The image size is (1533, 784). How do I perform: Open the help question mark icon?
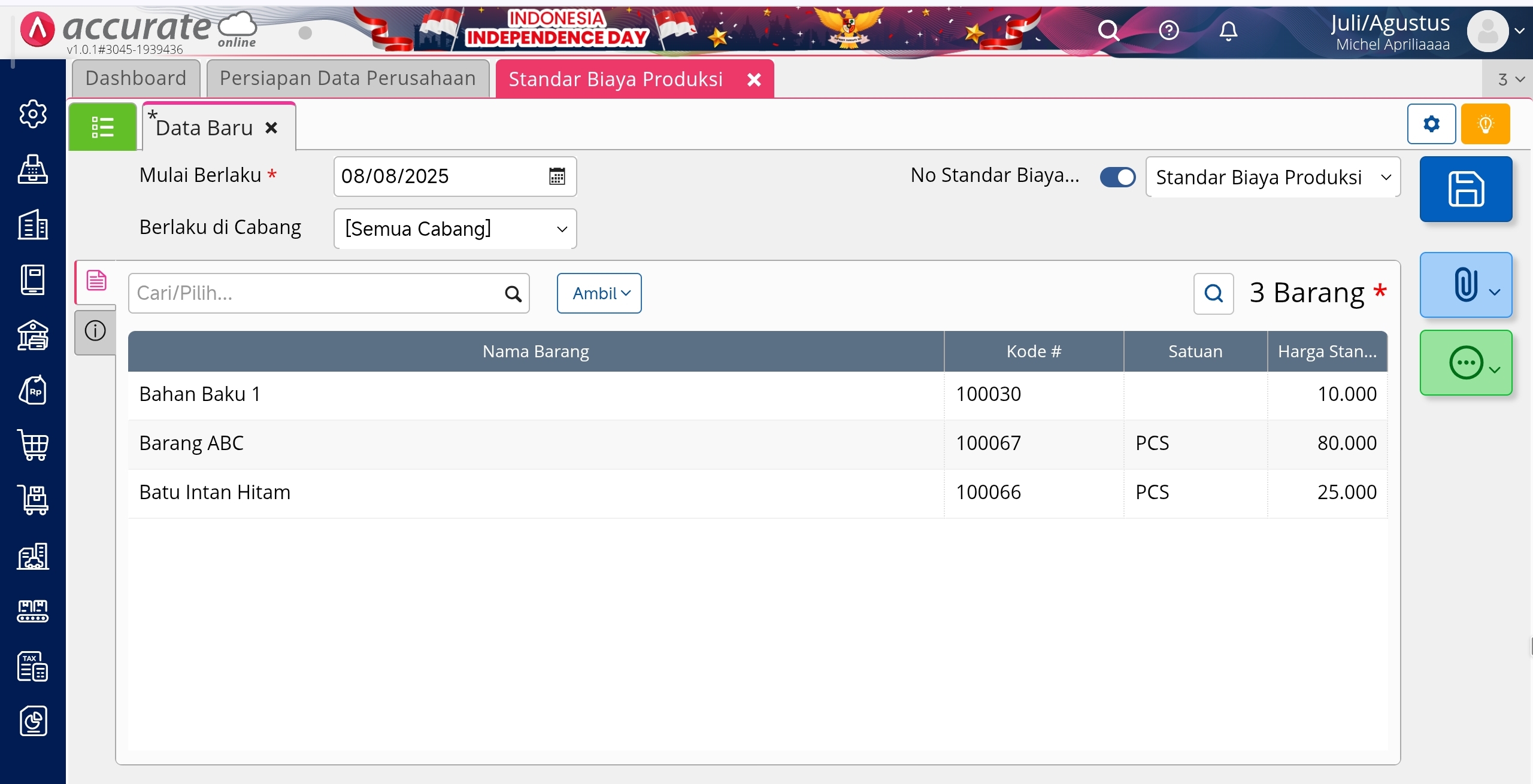point(1168,30)
